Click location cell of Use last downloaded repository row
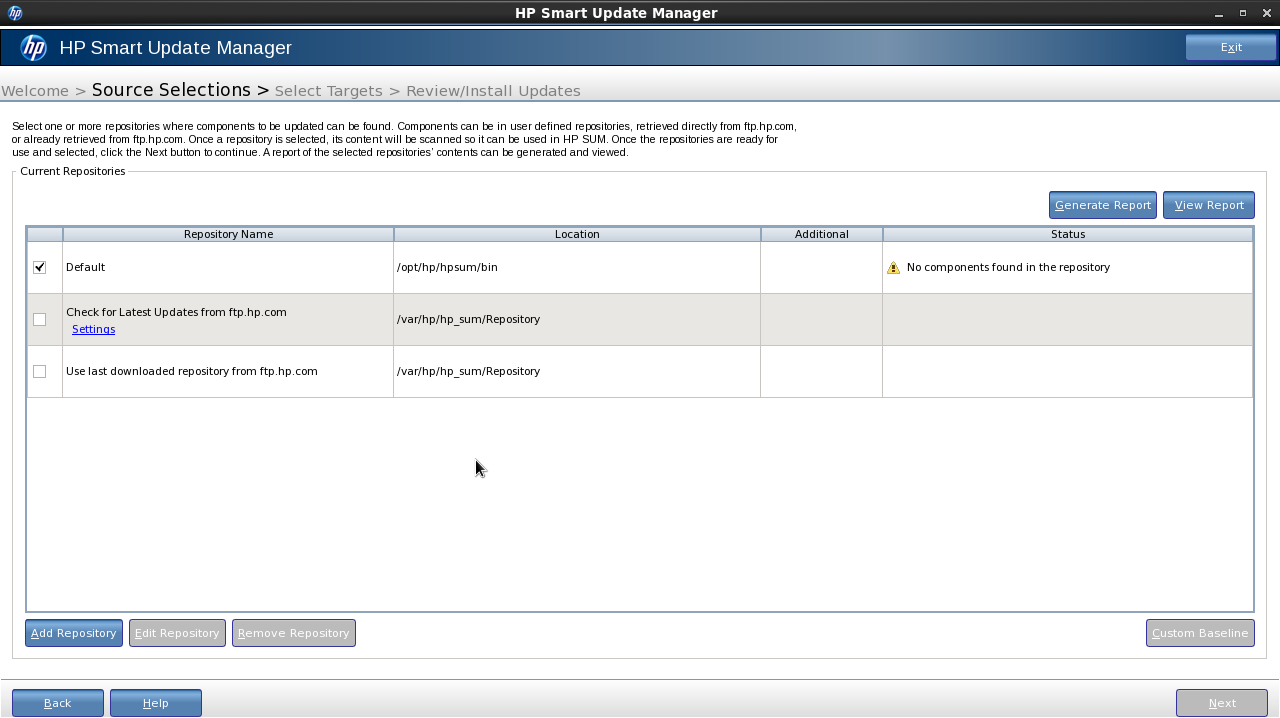Image resolution: width=1280 pixels, height=718 pixels. point(577,372)
